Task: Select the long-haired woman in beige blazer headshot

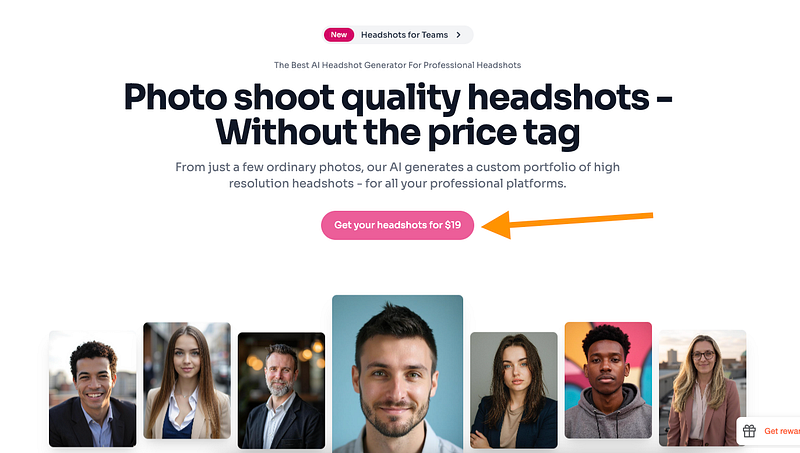Action: coord(187,381)
